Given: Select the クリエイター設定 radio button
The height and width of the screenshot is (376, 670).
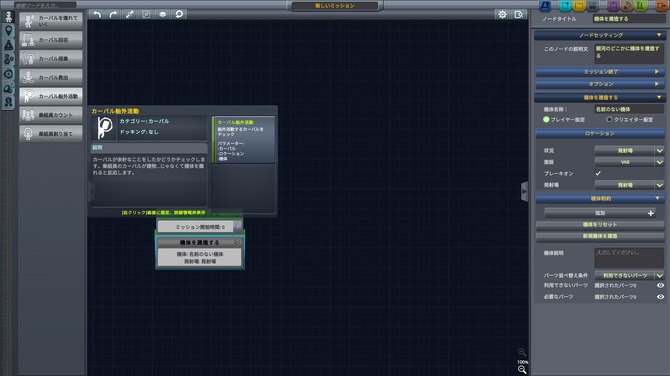Looking at the screenshot, I should coord(609,120).
